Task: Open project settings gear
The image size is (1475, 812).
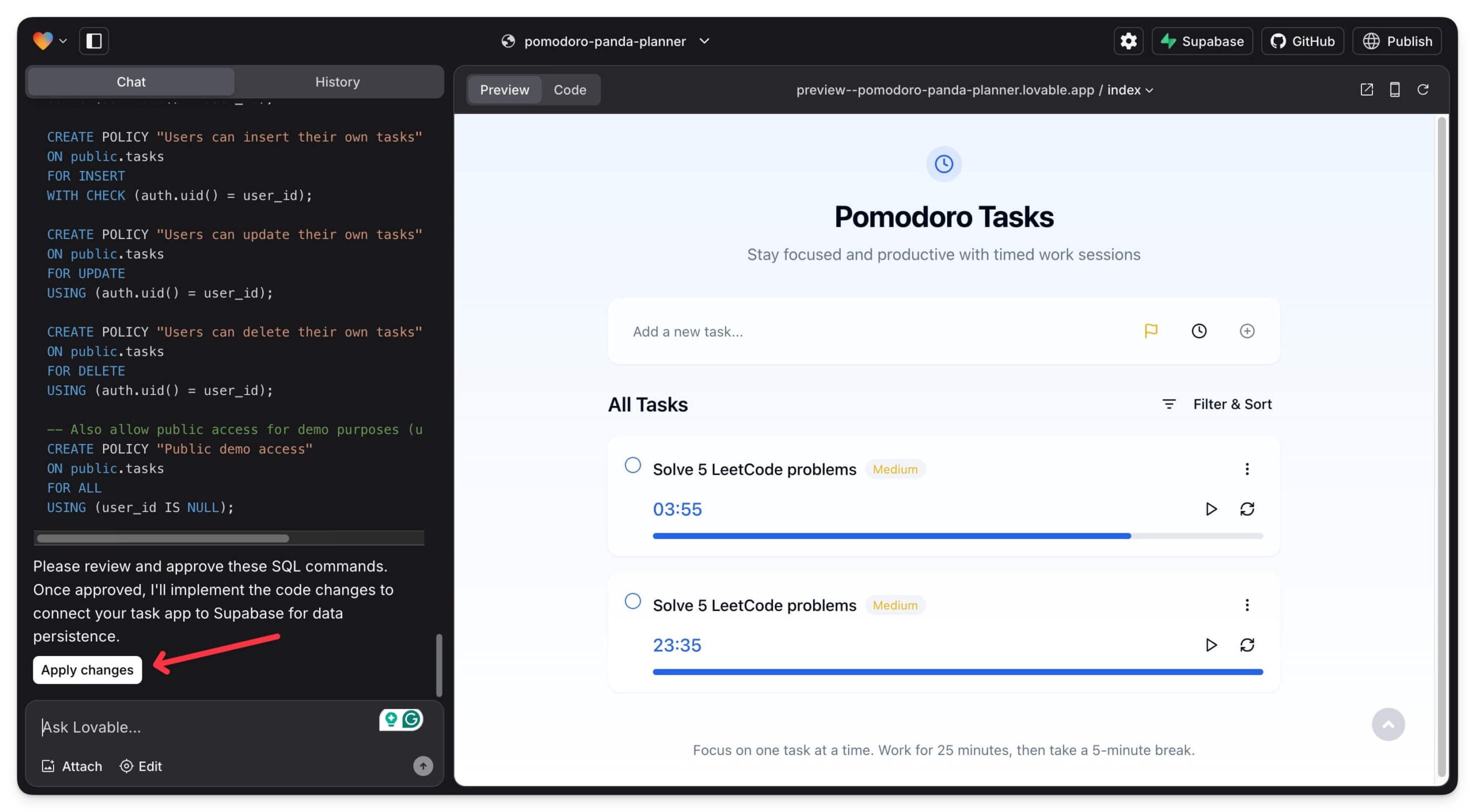Action: [x=1128, y=41]
